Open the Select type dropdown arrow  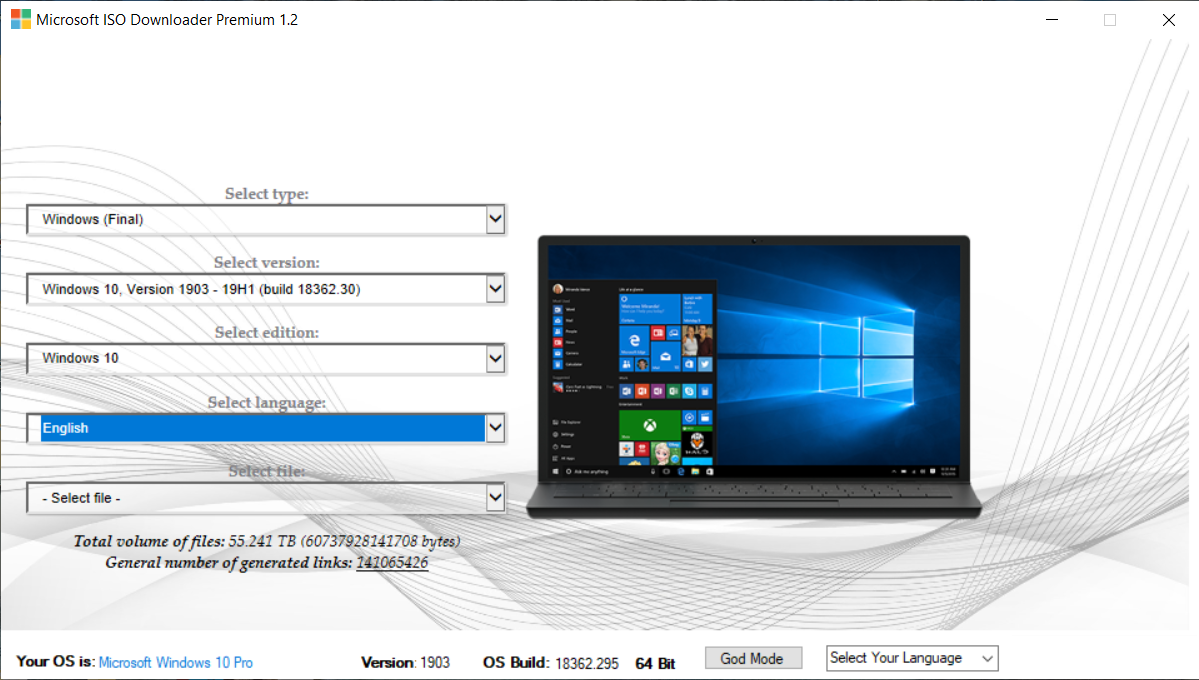pyautogui.click(x=496, y=220)
